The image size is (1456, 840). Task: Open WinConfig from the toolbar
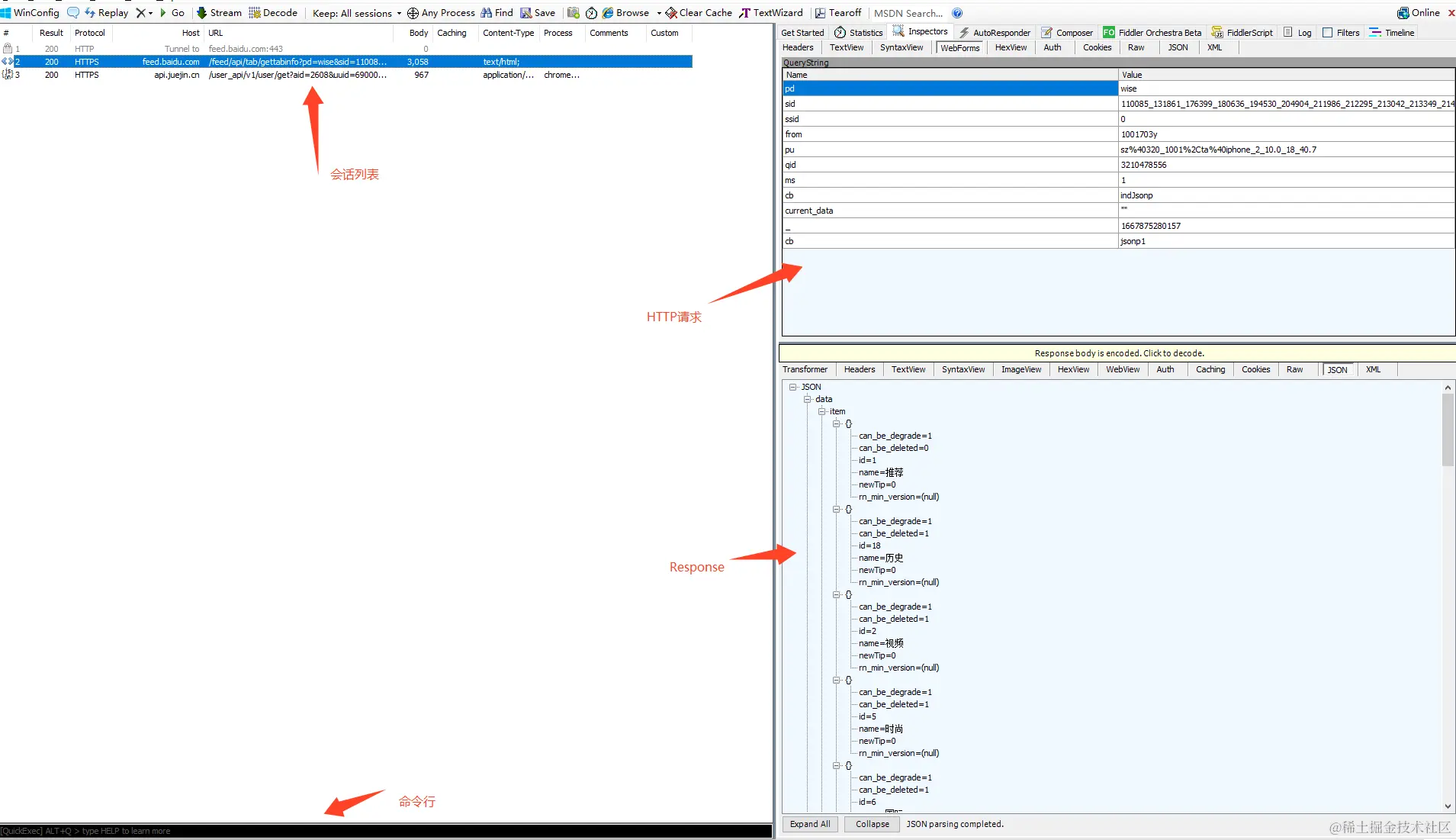(31, 12)
